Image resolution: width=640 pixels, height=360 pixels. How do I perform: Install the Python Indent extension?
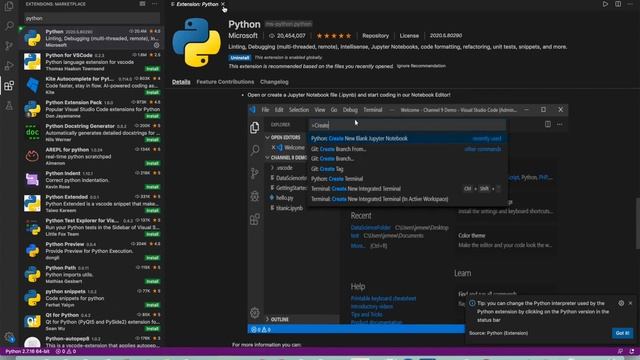152,187
